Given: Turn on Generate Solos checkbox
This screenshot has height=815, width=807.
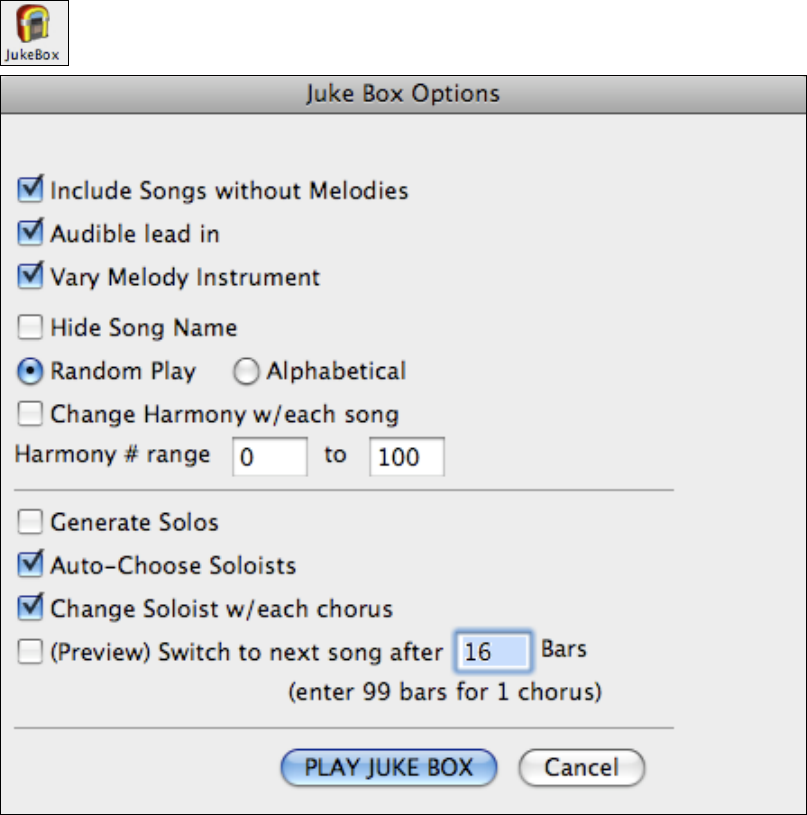Looking at the screenshot, I should 31,522.
